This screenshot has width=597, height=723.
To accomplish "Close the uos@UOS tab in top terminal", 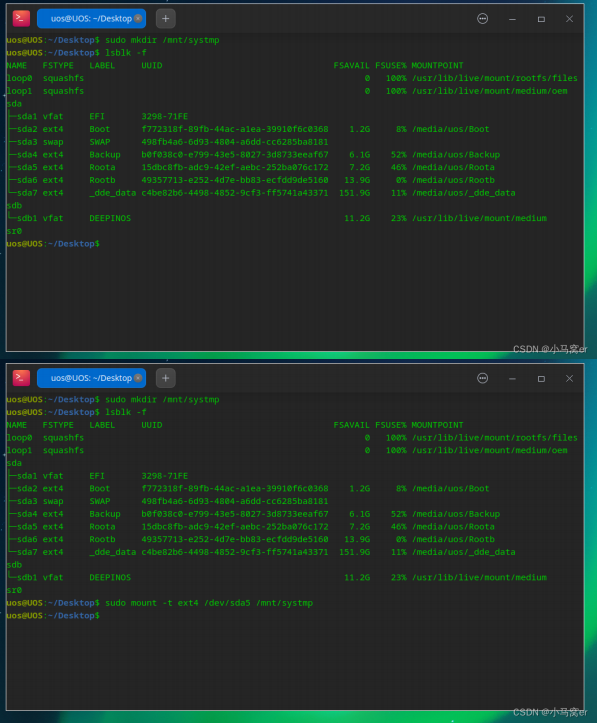I will tap(138, 18).
